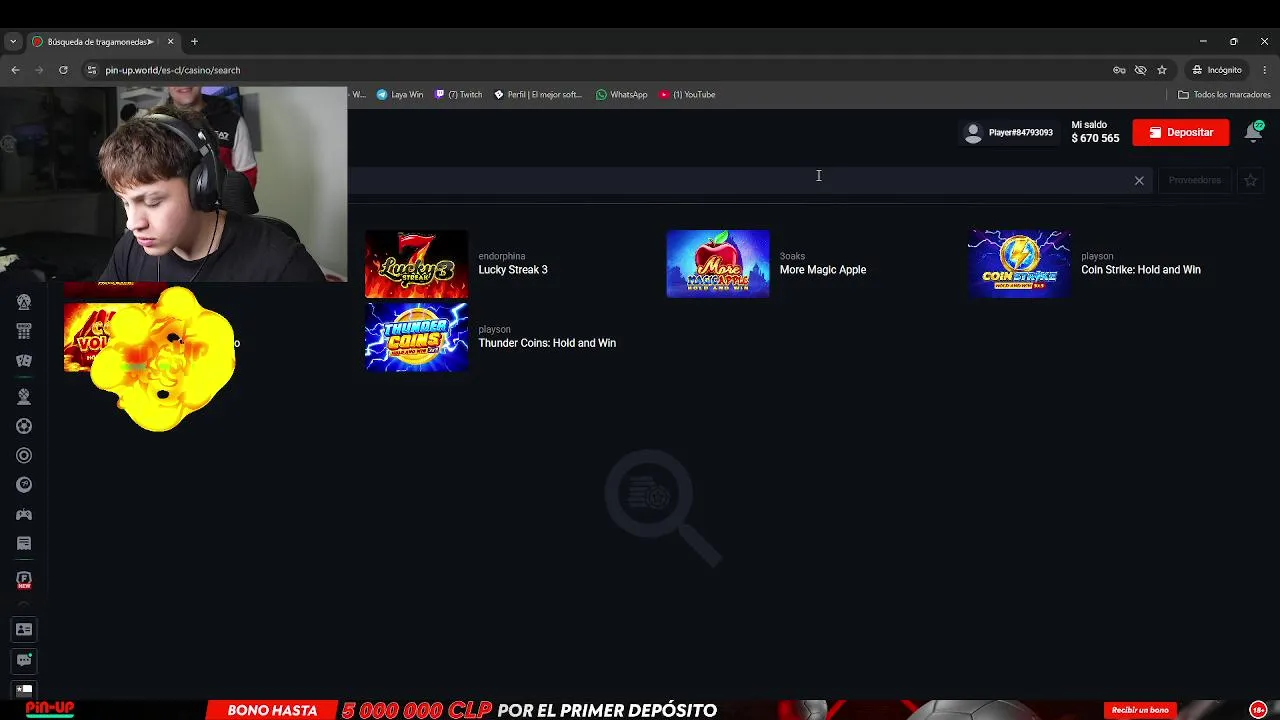The height and width of the screenshot is (720, 1280).
Task: Open the Incógnito profile button
Action: pyautogui.click(x=1217, y=70)
